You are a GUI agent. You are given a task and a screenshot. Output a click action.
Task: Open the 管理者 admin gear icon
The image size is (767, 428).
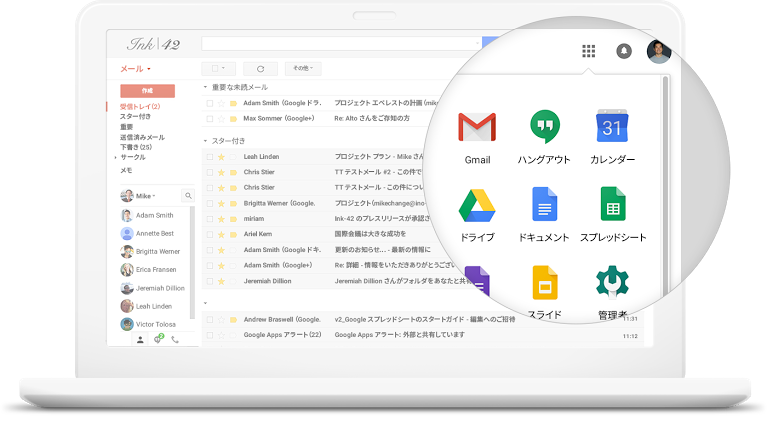click(612, 281)
